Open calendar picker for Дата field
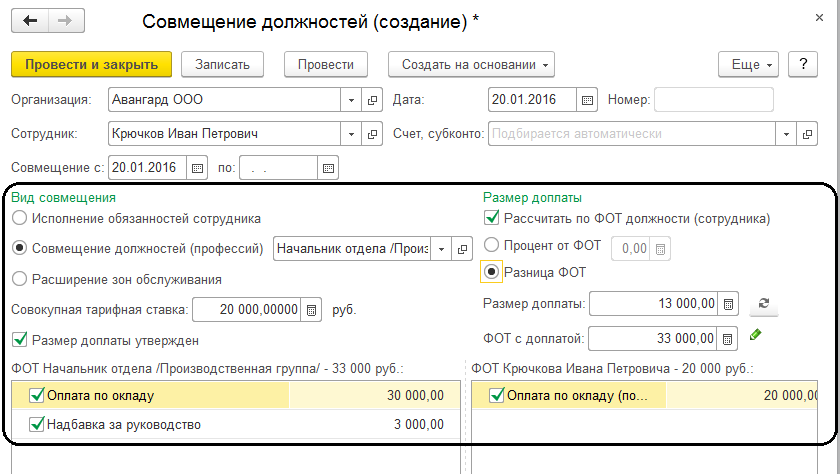 [x=588, y=100]
